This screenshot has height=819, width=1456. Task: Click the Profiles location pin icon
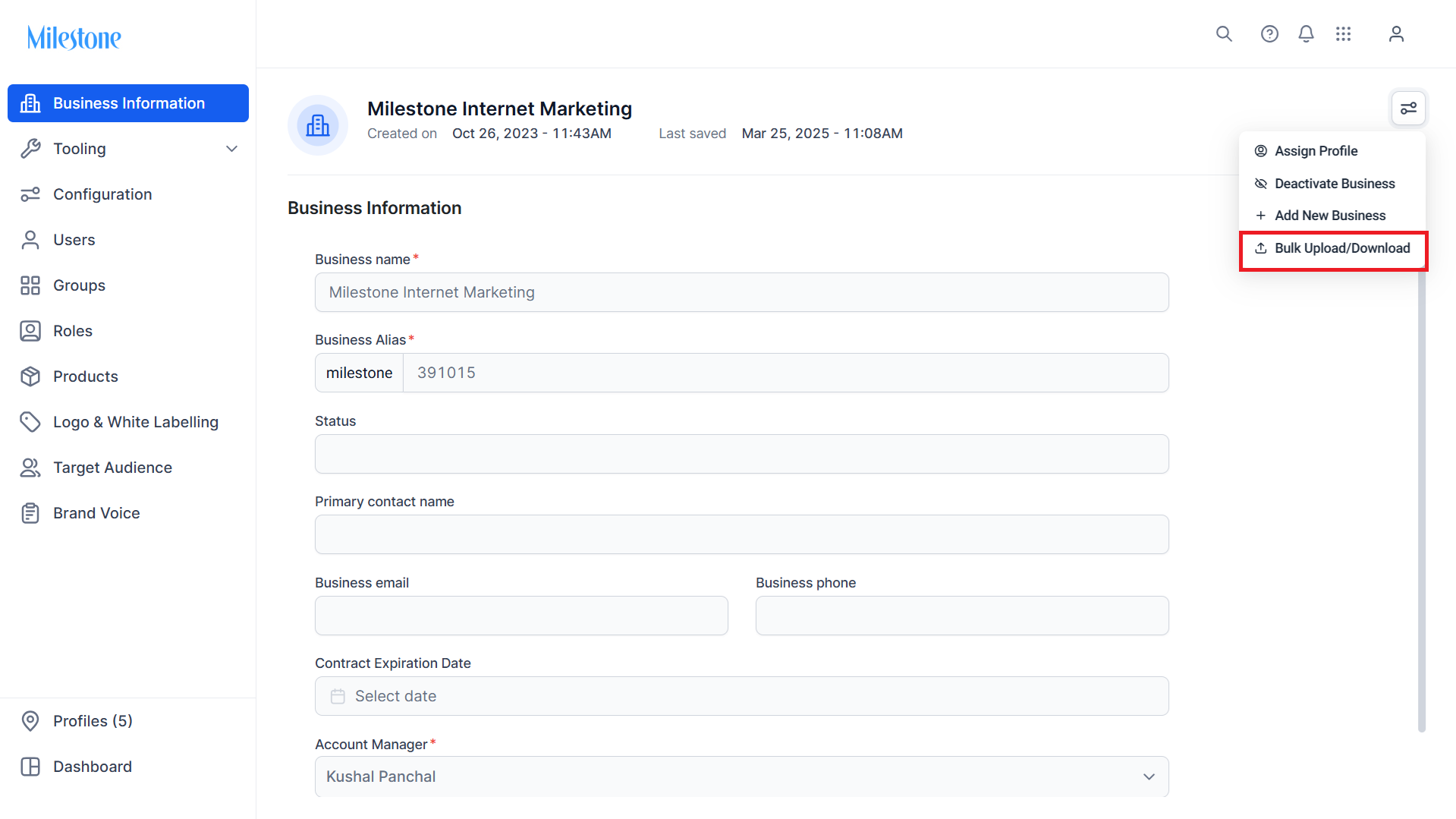click(x=30, y=721)
